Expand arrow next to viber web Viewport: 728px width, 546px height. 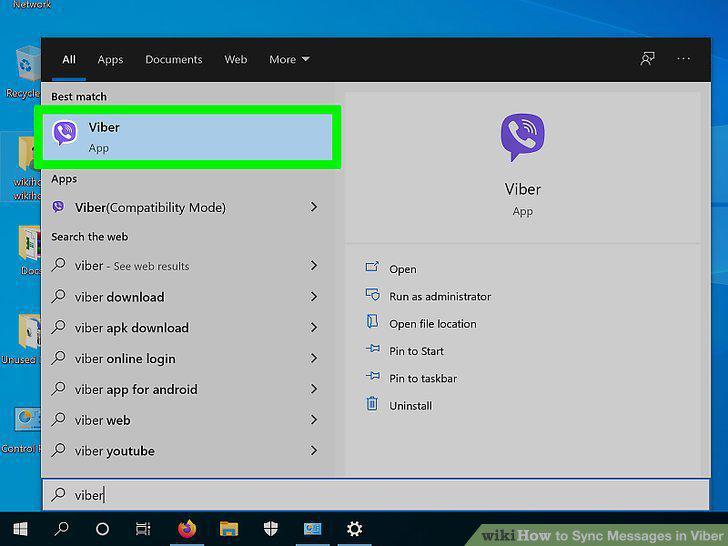[314, 420]
